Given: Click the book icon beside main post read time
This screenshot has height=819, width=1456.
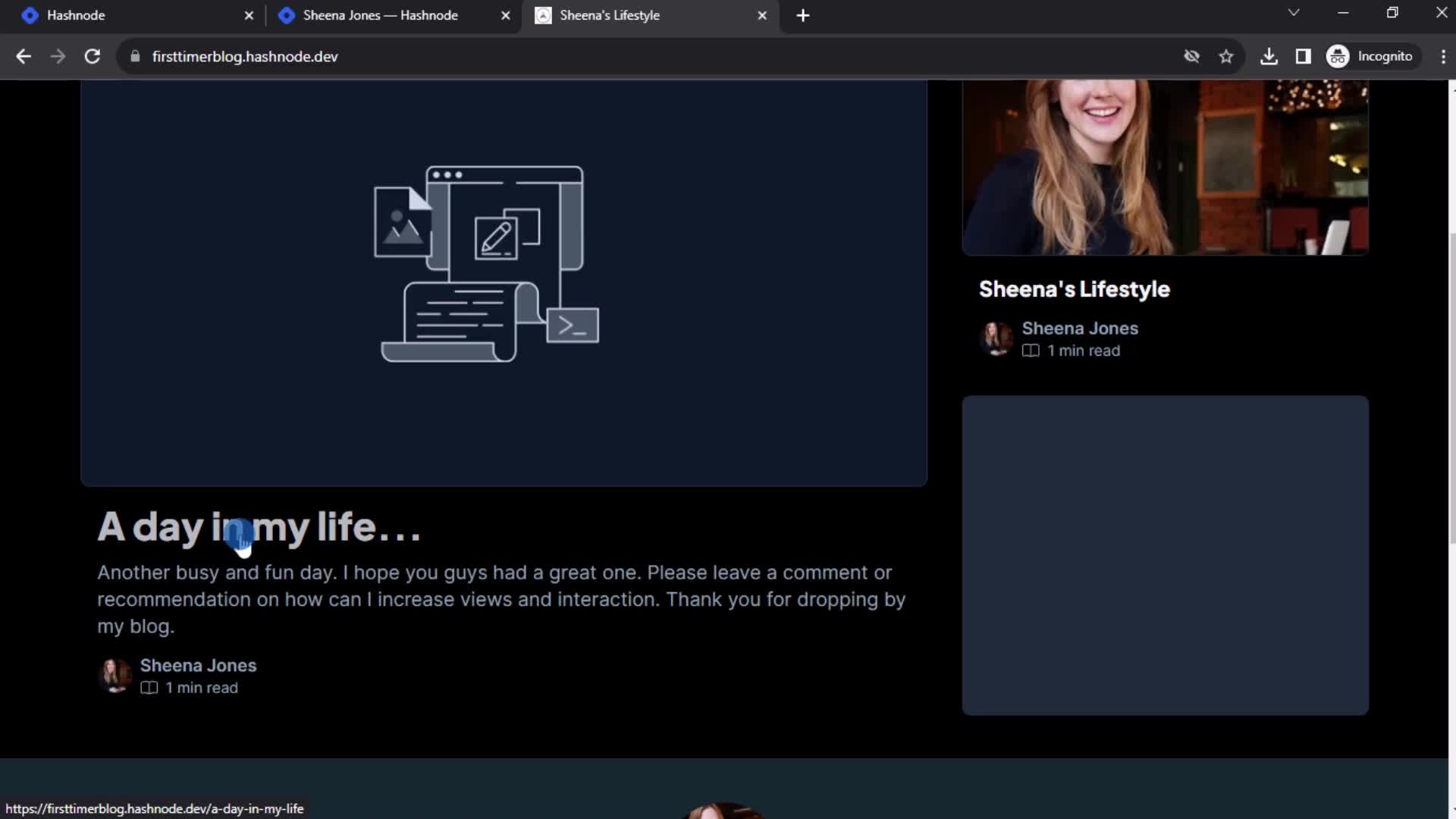Looking at the screenshot, I should pos(149,688).
